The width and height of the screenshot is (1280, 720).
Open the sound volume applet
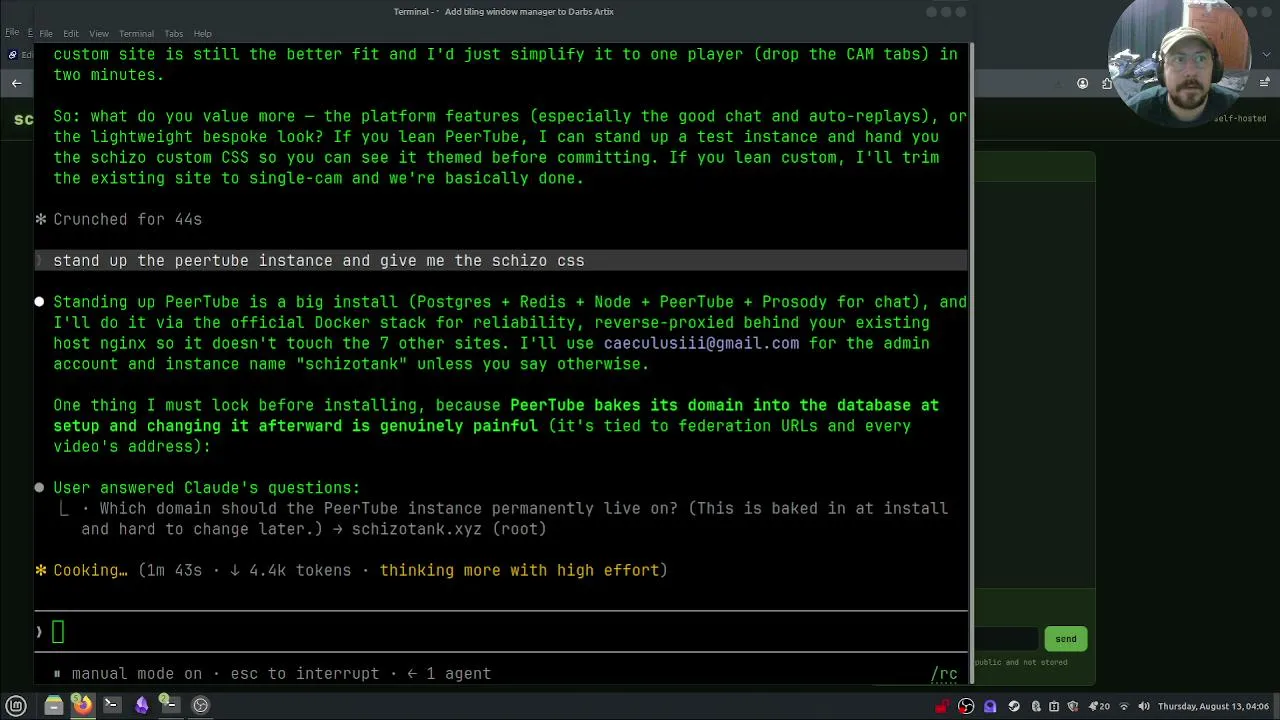coord(1144,706)
